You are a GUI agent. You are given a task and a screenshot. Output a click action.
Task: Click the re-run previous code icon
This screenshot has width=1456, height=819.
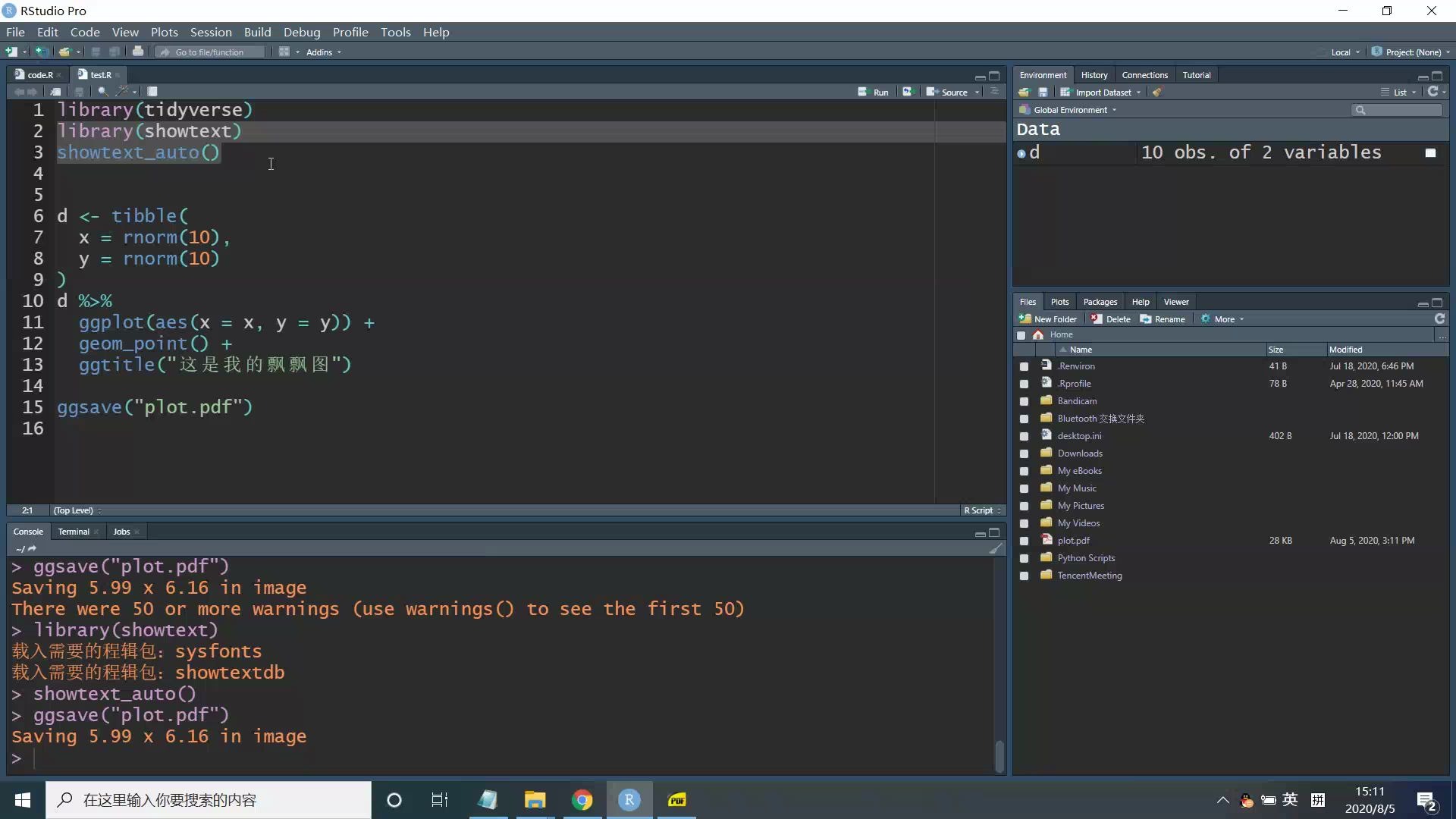[x=907, y=92]
